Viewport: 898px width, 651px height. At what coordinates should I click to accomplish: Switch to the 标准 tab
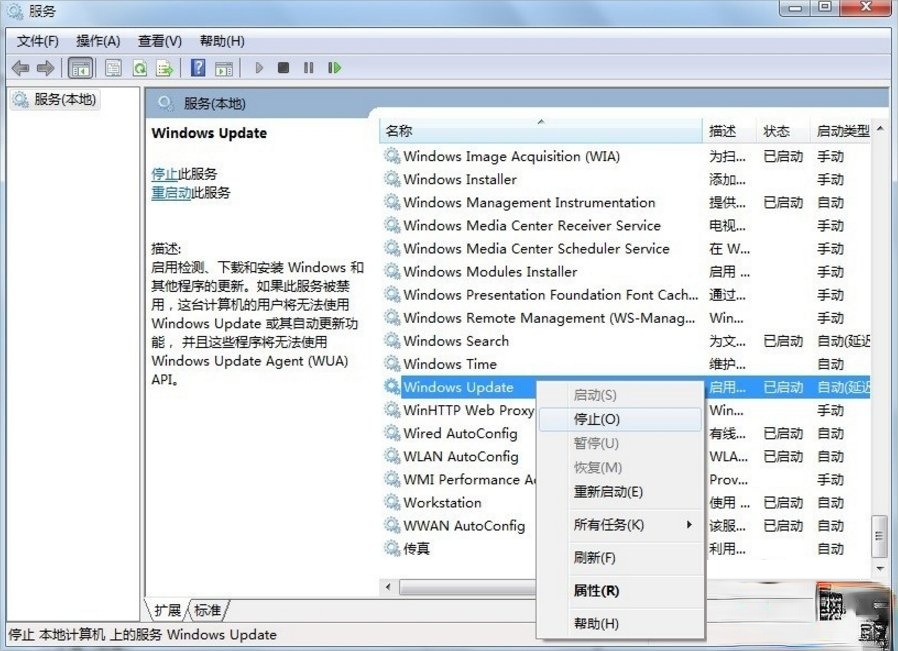point(207,610)
